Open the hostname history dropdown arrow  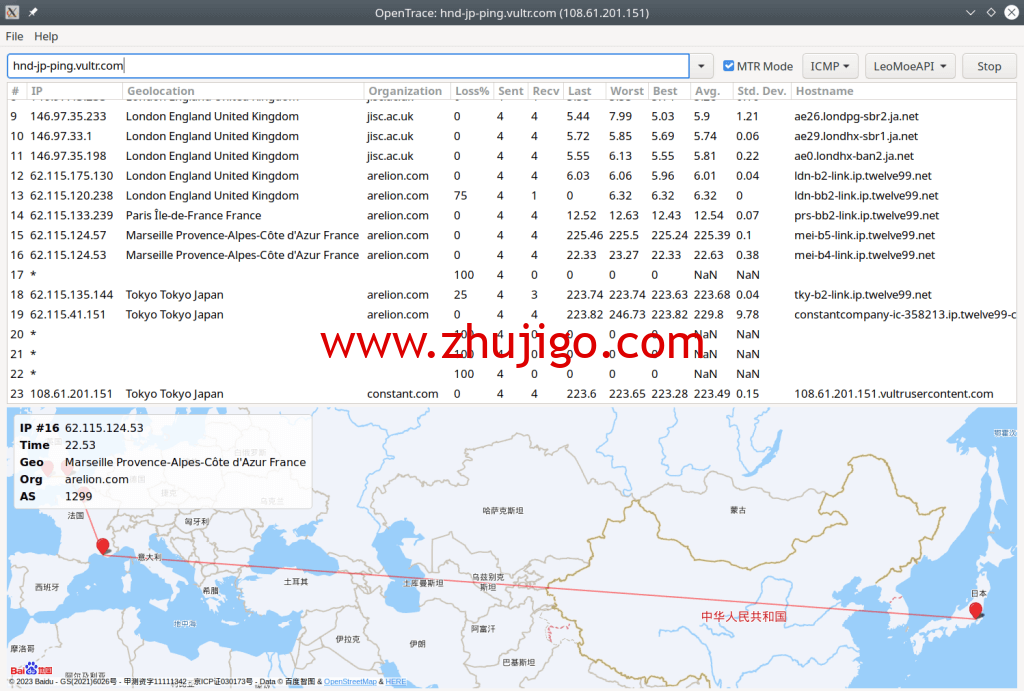click(701, 66)
